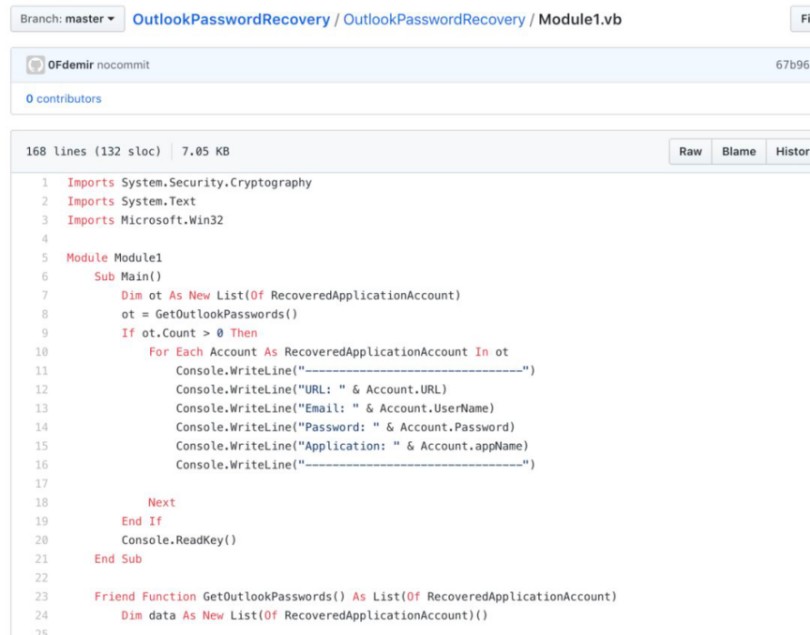Open the file History
810x635 pixels.
coord(788,151)
